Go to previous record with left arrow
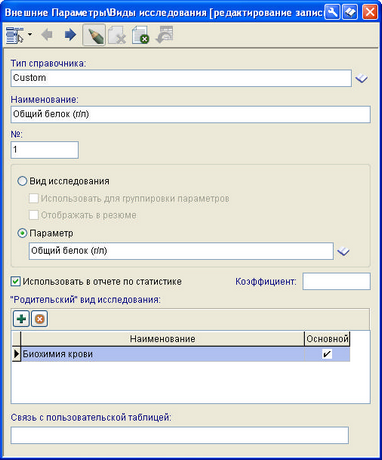Screen dimensions: 382x460 (x=47, y=35)
